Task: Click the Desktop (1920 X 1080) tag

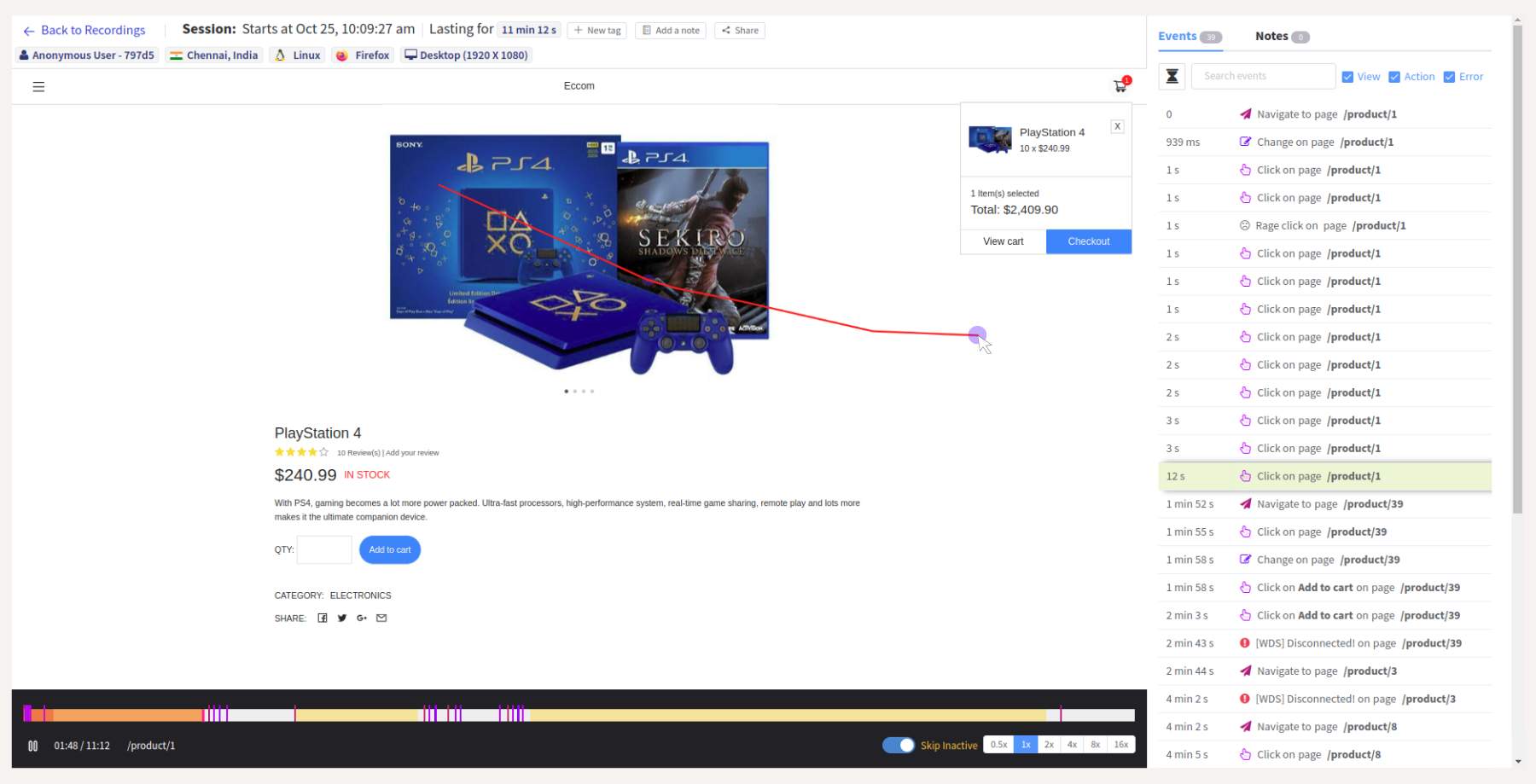Action: pos(466,55)
